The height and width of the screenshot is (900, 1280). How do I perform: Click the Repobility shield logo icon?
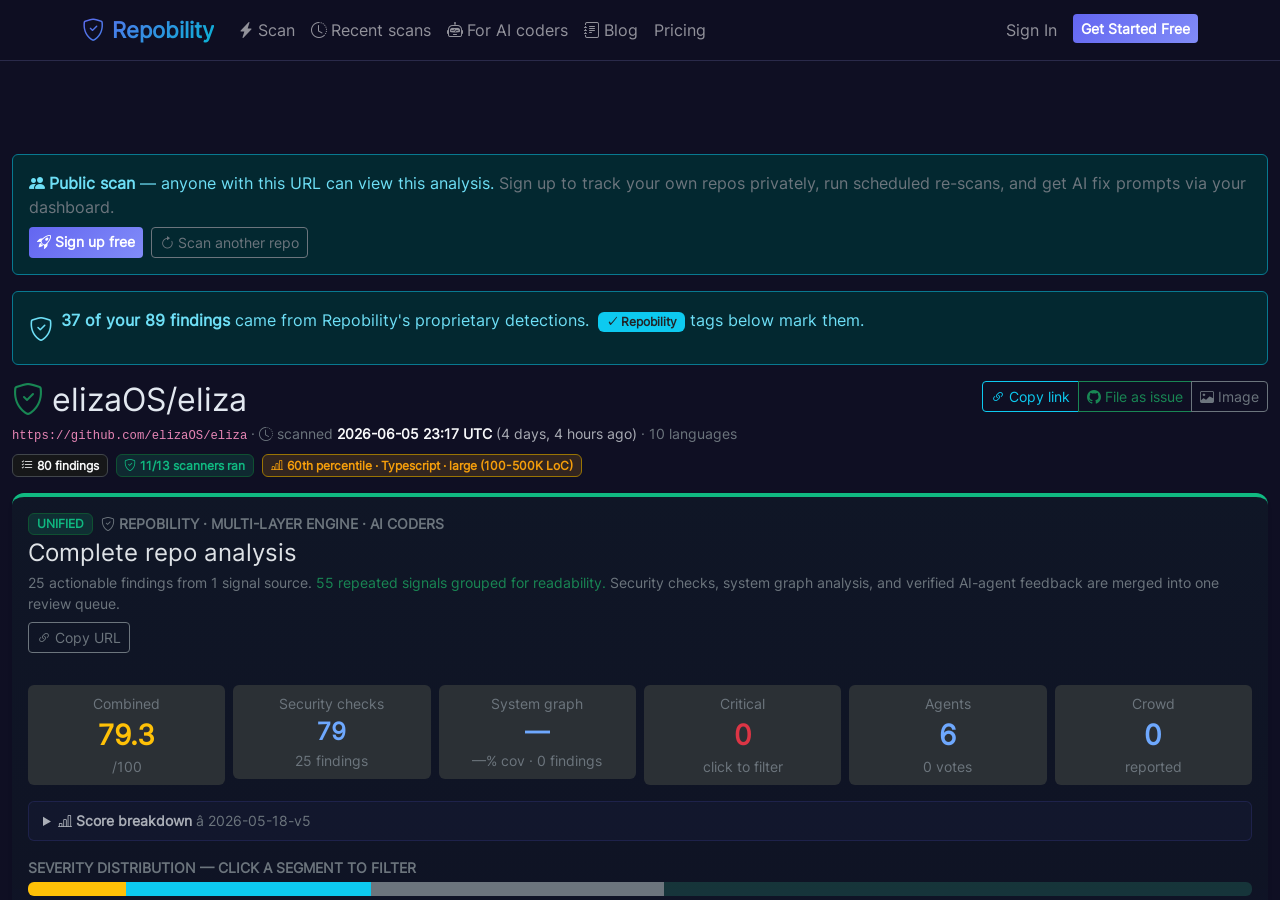(93, 30)
